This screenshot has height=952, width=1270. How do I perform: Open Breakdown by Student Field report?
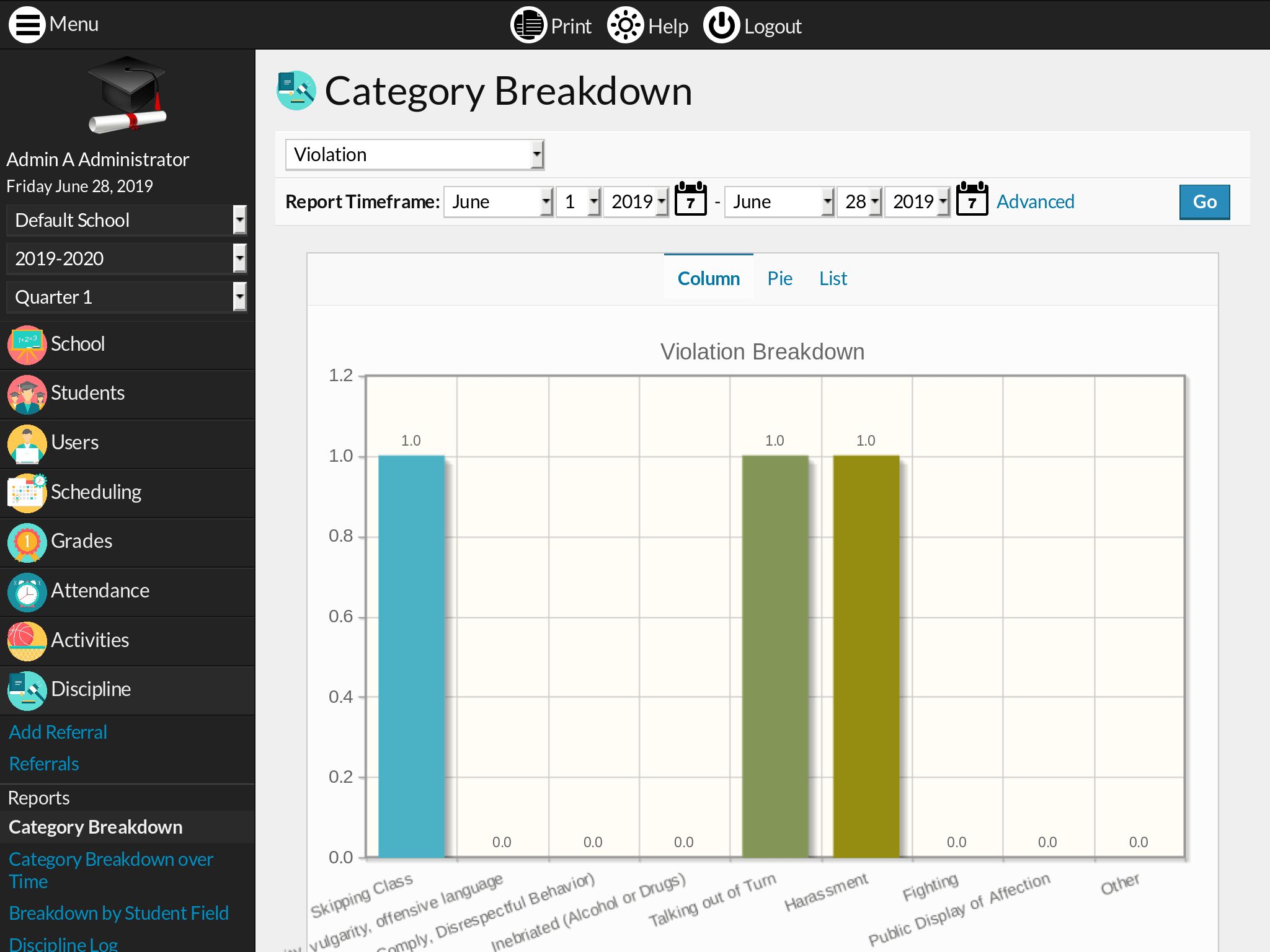click(118, 913)
